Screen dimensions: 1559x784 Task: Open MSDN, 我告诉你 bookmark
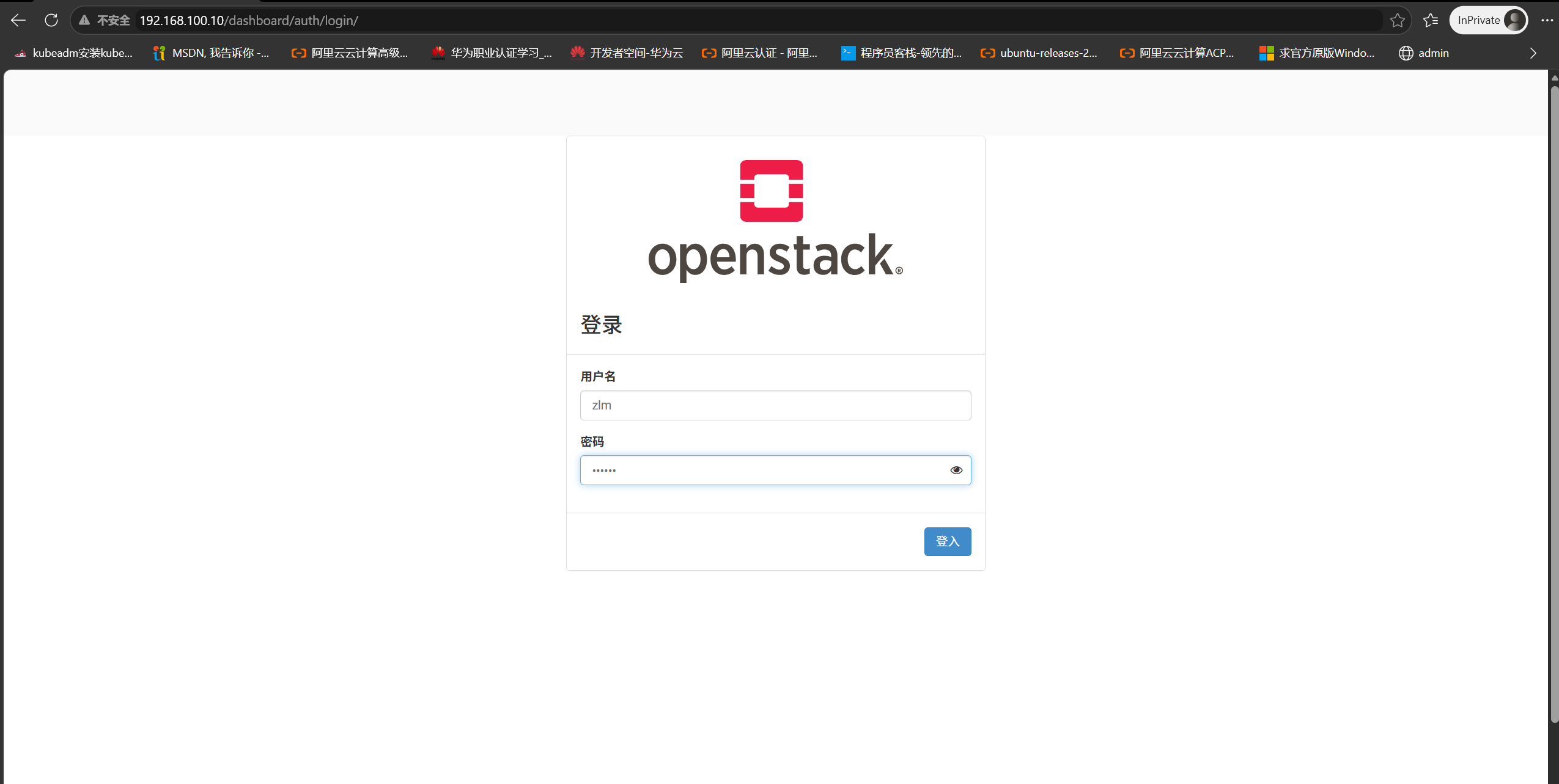(x=211, y=53)
